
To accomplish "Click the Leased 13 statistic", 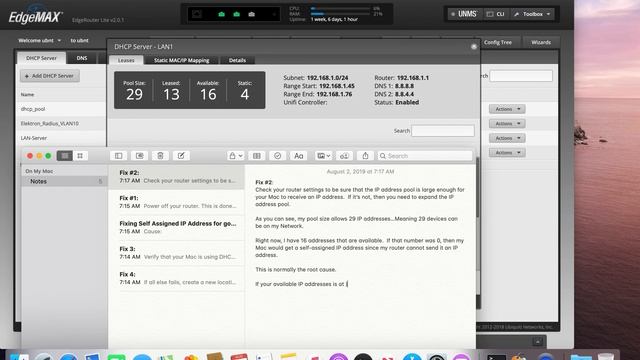I will 171,90.
